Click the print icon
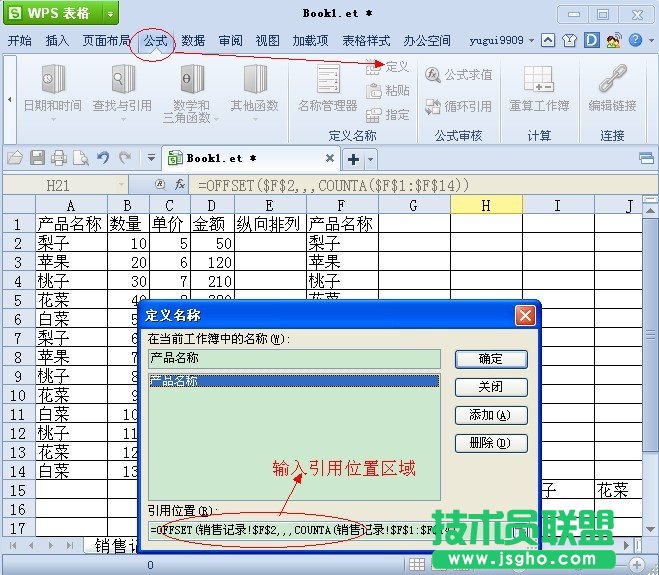659x575 pixels. pos(59,158)
